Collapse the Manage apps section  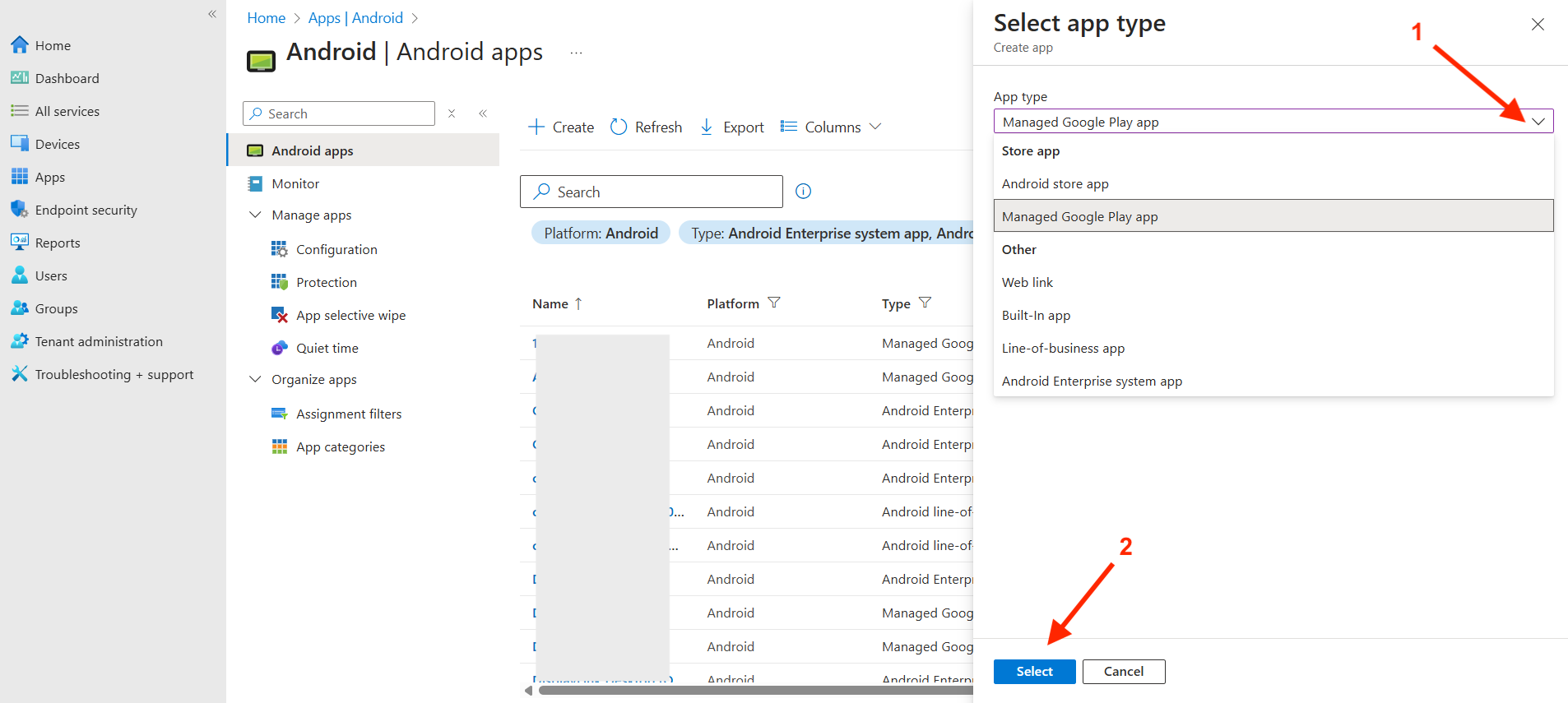(x=255, y=215)
